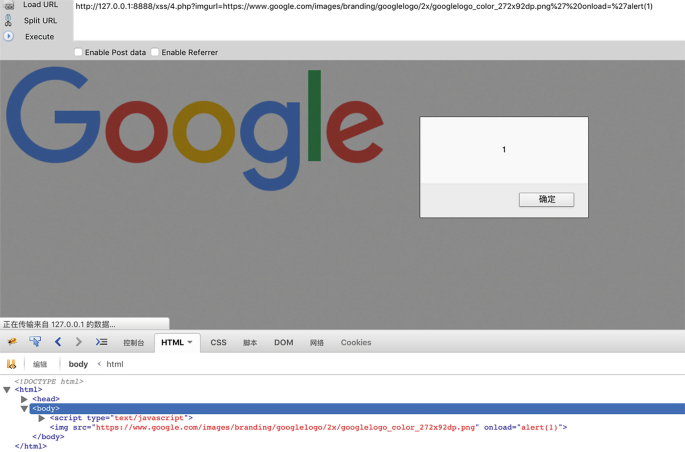Click the Google logo image

click(x=195, y=129)
